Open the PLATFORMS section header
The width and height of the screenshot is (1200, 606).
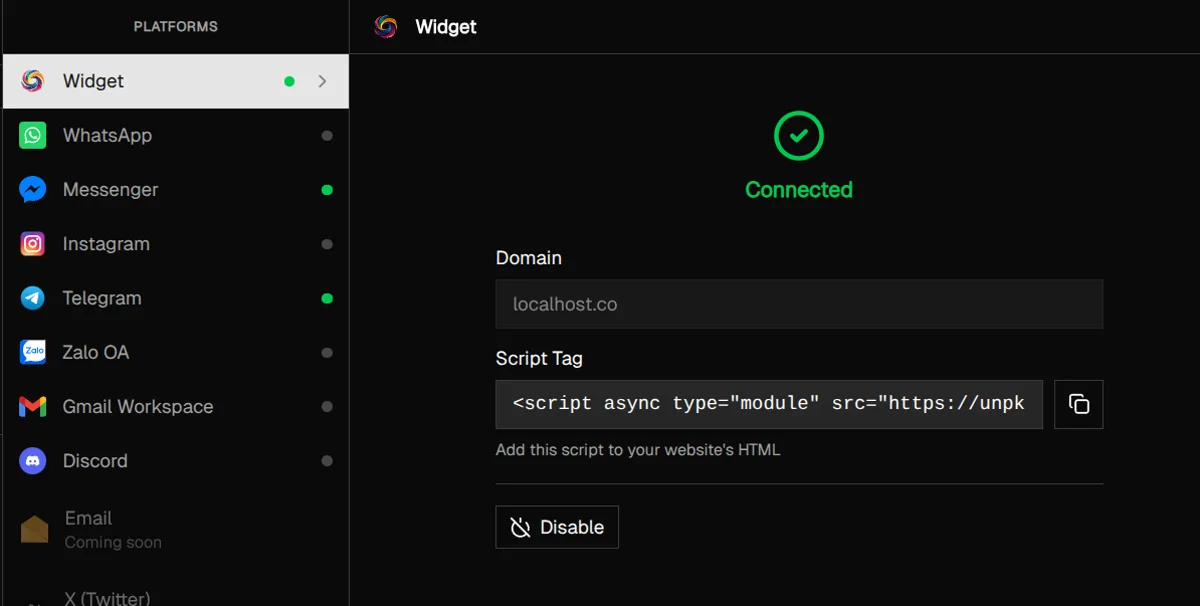tap(175, 26)
